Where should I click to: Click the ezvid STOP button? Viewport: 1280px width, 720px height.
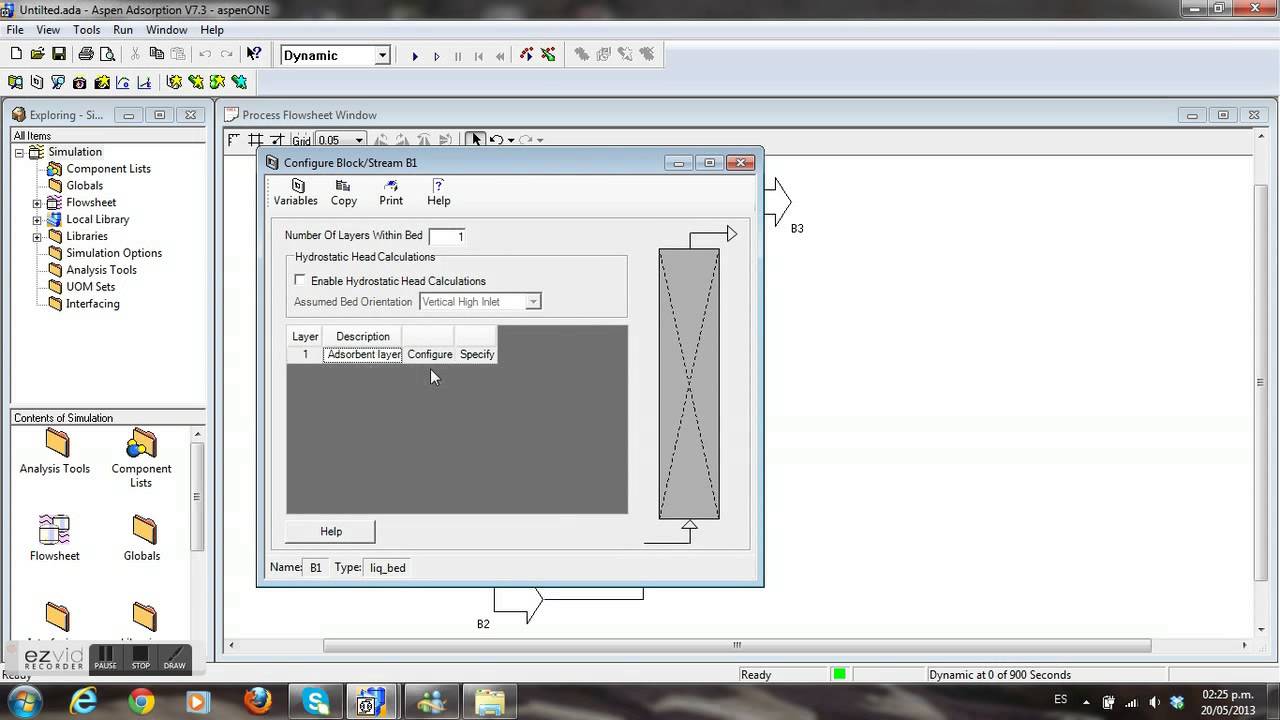(x=140, y=659)
